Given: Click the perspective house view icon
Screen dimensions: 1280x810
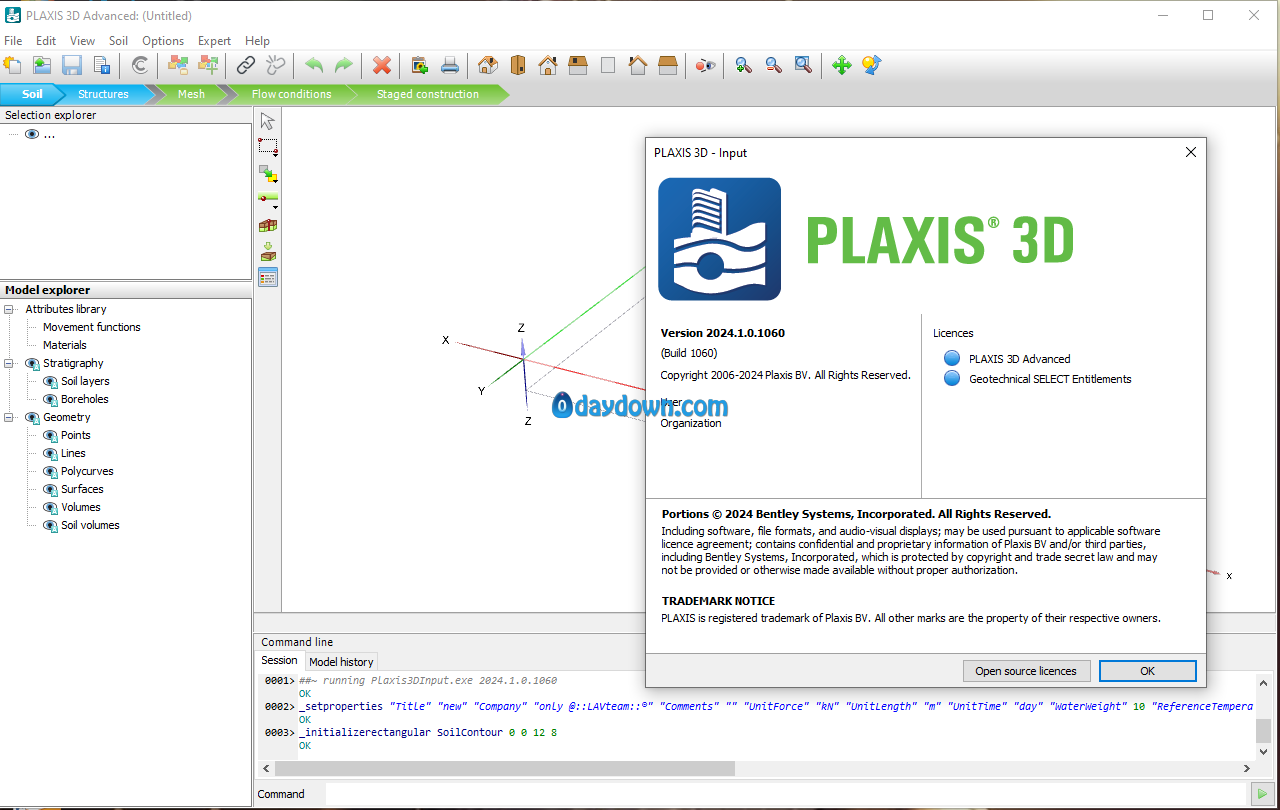Looking at the screenshot, I should pos(487,65).
